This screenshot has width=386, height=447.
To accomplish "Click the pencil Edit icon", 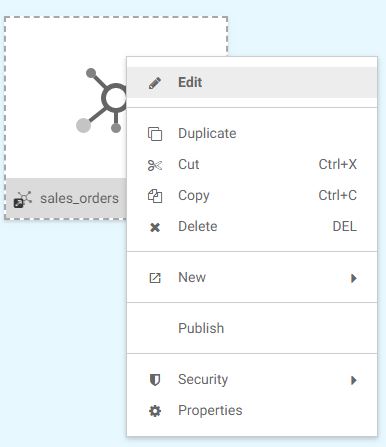I will [155, 83].
